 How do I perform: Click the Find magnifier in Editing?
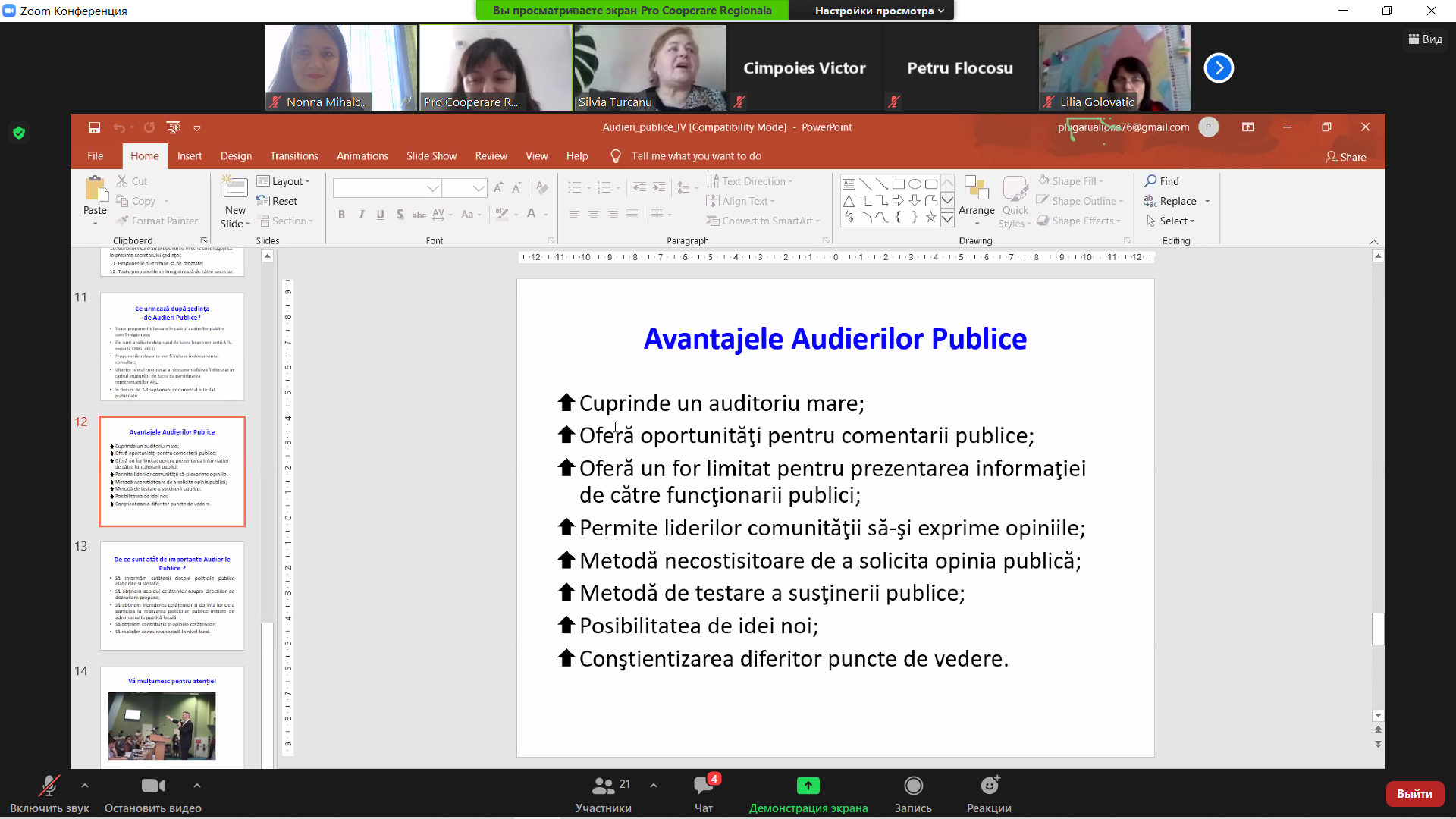1150,181
